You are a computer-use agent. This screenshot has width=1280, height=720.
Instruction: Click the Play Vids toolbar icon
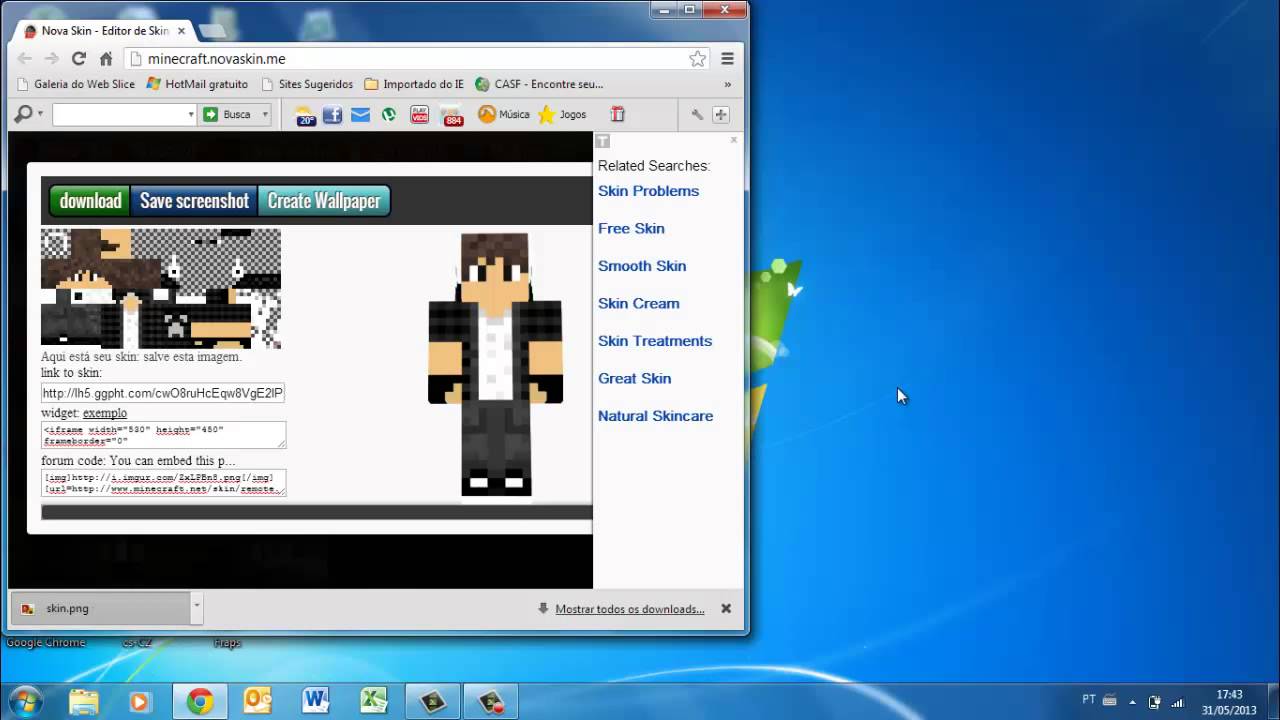[x=420, y=115]
